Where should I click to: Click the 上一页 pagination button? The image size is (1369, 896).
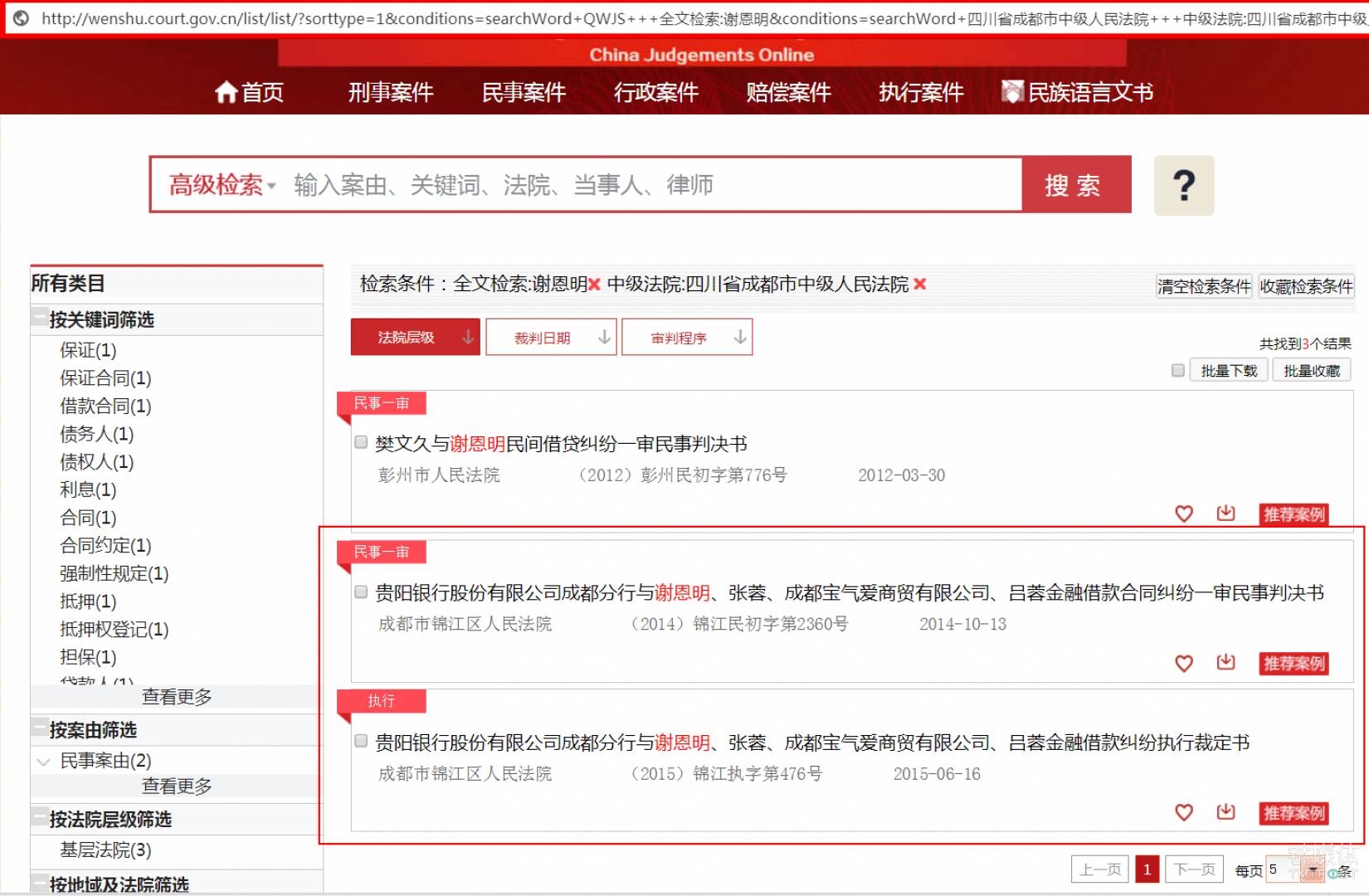(1101, 869)
